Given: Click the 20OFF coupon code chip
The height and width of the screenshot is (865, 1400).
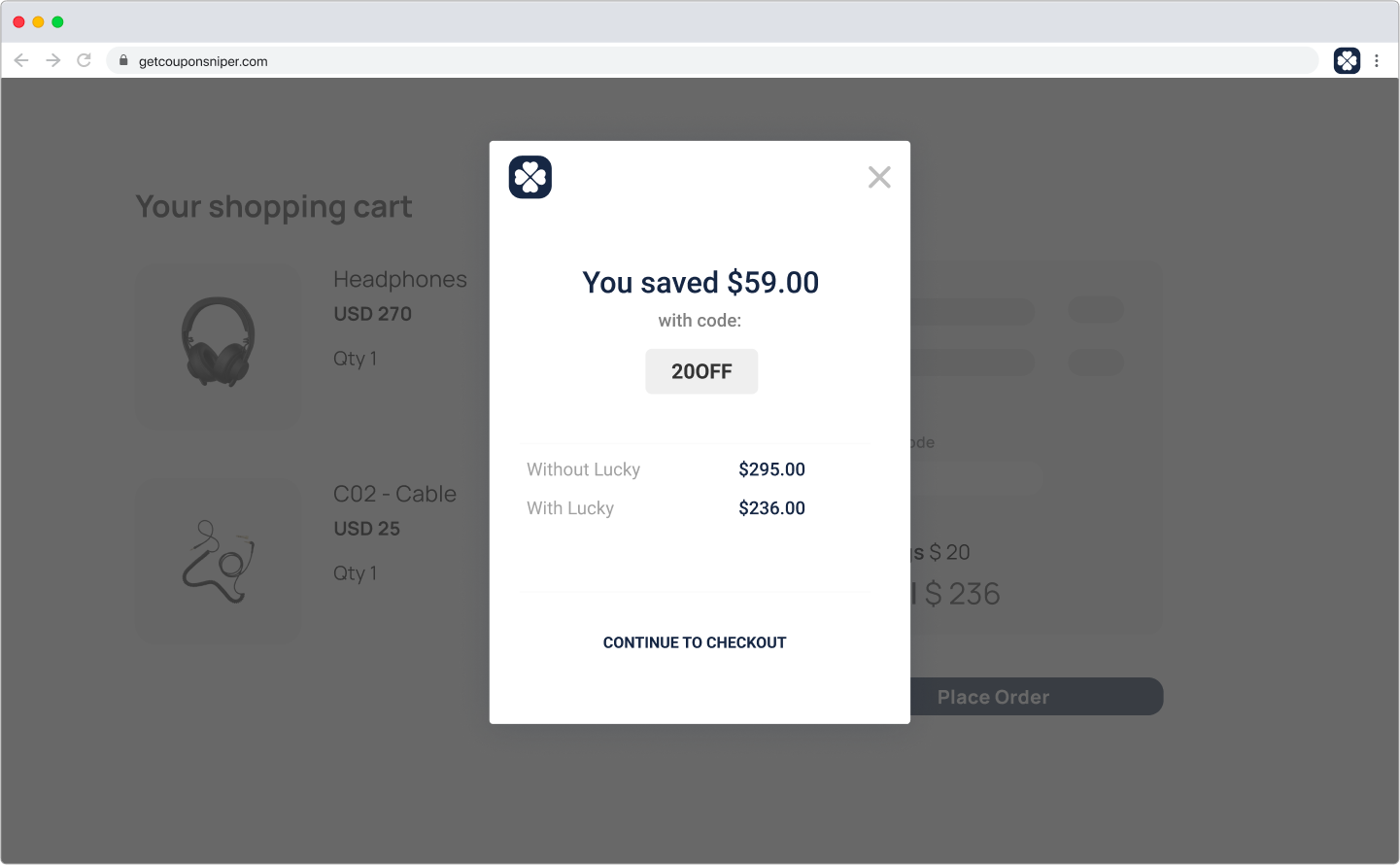Looking at the screenshot, I should click(701, 371).
